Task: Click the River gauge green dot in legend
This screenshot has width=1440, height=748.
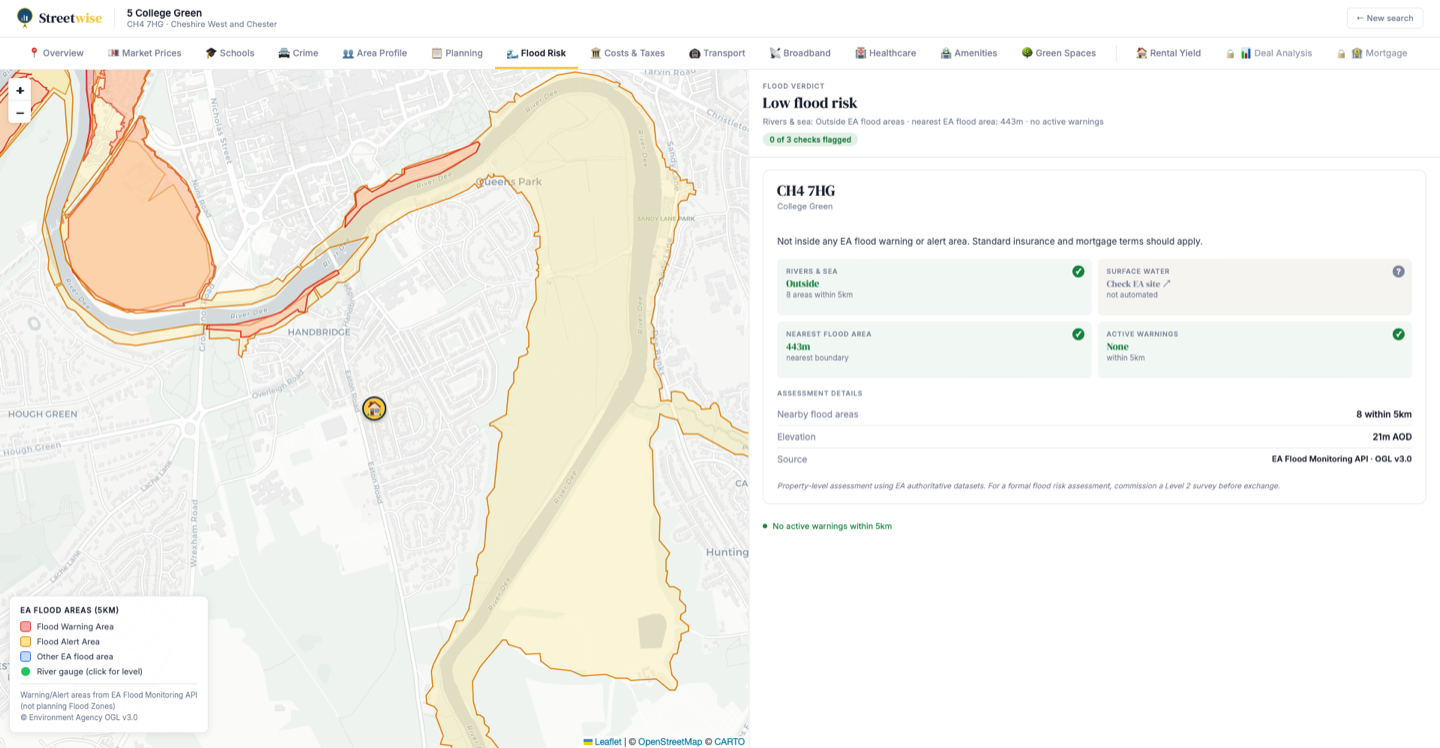Action: tap(26, 671)
